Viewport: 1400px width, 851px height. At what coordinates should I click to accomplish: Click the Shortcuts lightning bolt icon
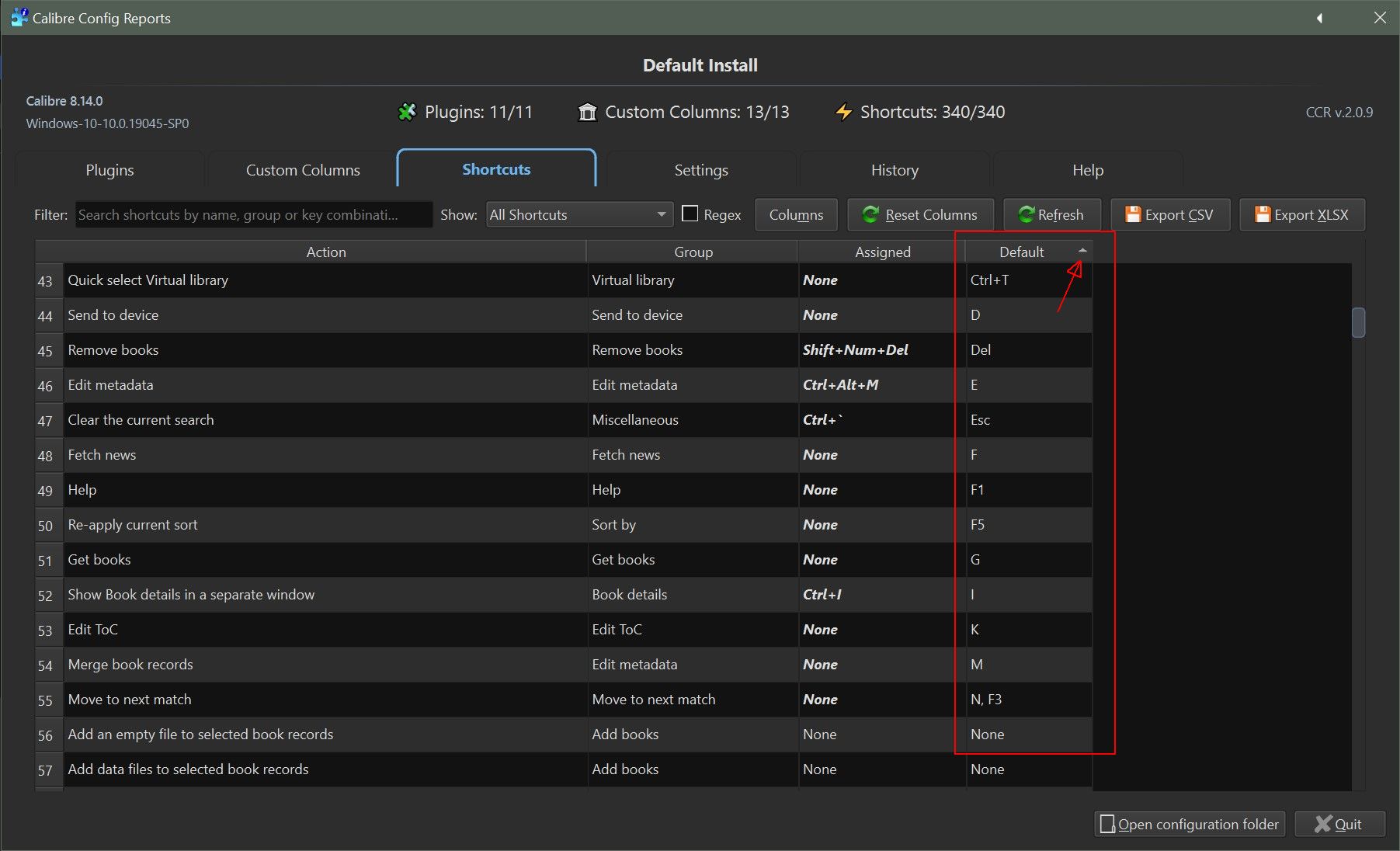pyautogui.click(x=843, y=113)
